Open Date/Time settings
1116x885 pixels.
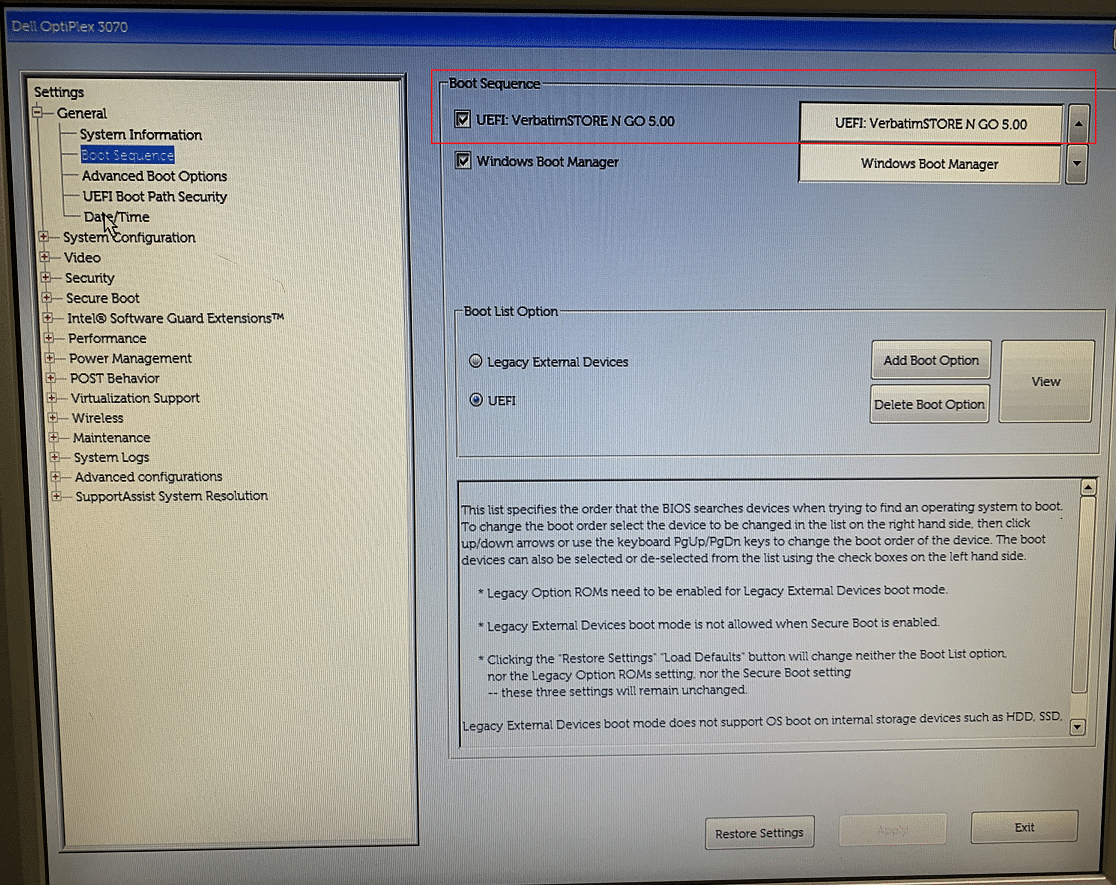(117, 217)
